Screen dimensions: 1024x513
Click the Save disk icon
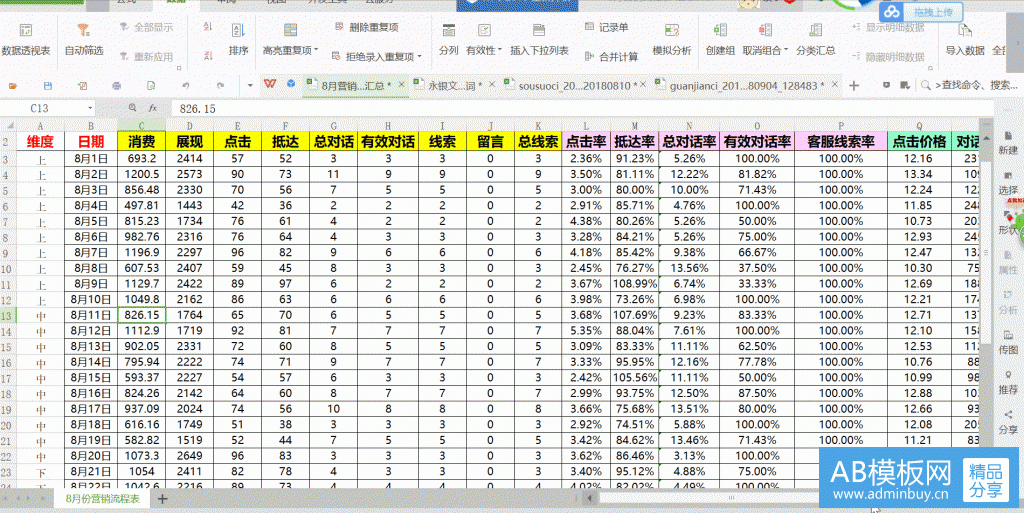[x=48, y=86]
